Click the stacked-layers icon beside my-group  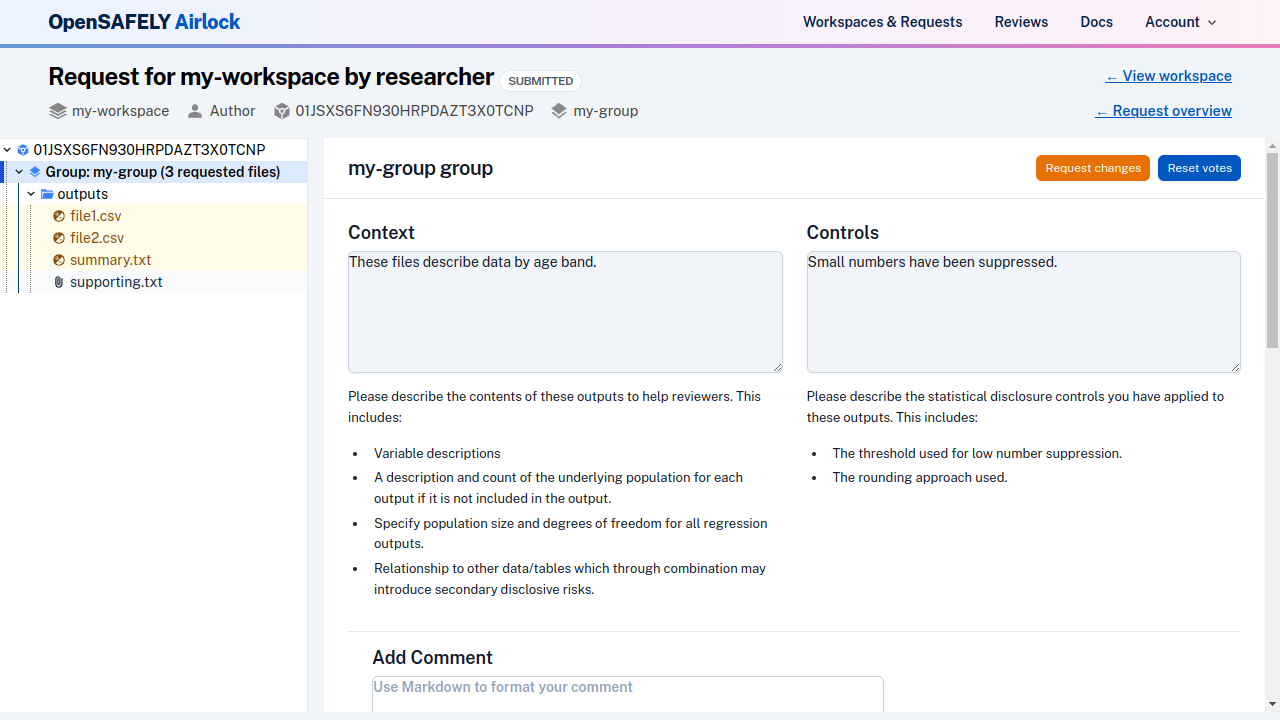(35, 172)
